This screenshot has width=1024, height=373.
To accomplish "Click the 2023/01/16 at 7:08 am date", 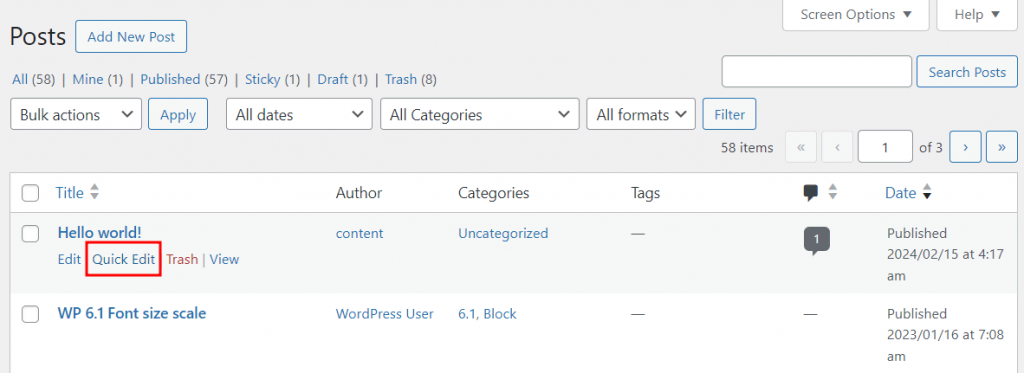I will [x=946, y=336].
